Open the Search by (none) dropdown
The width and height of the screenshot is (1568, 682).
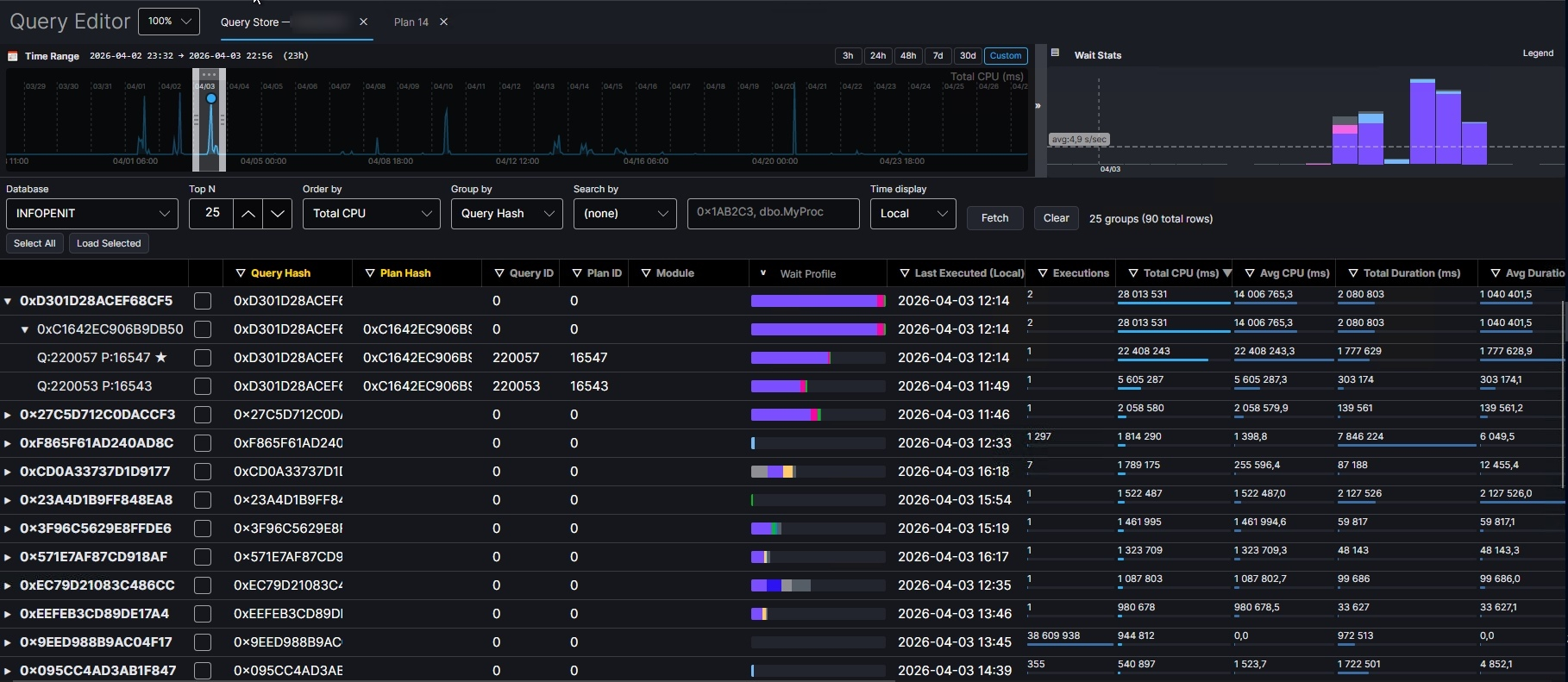click(625, 214)
